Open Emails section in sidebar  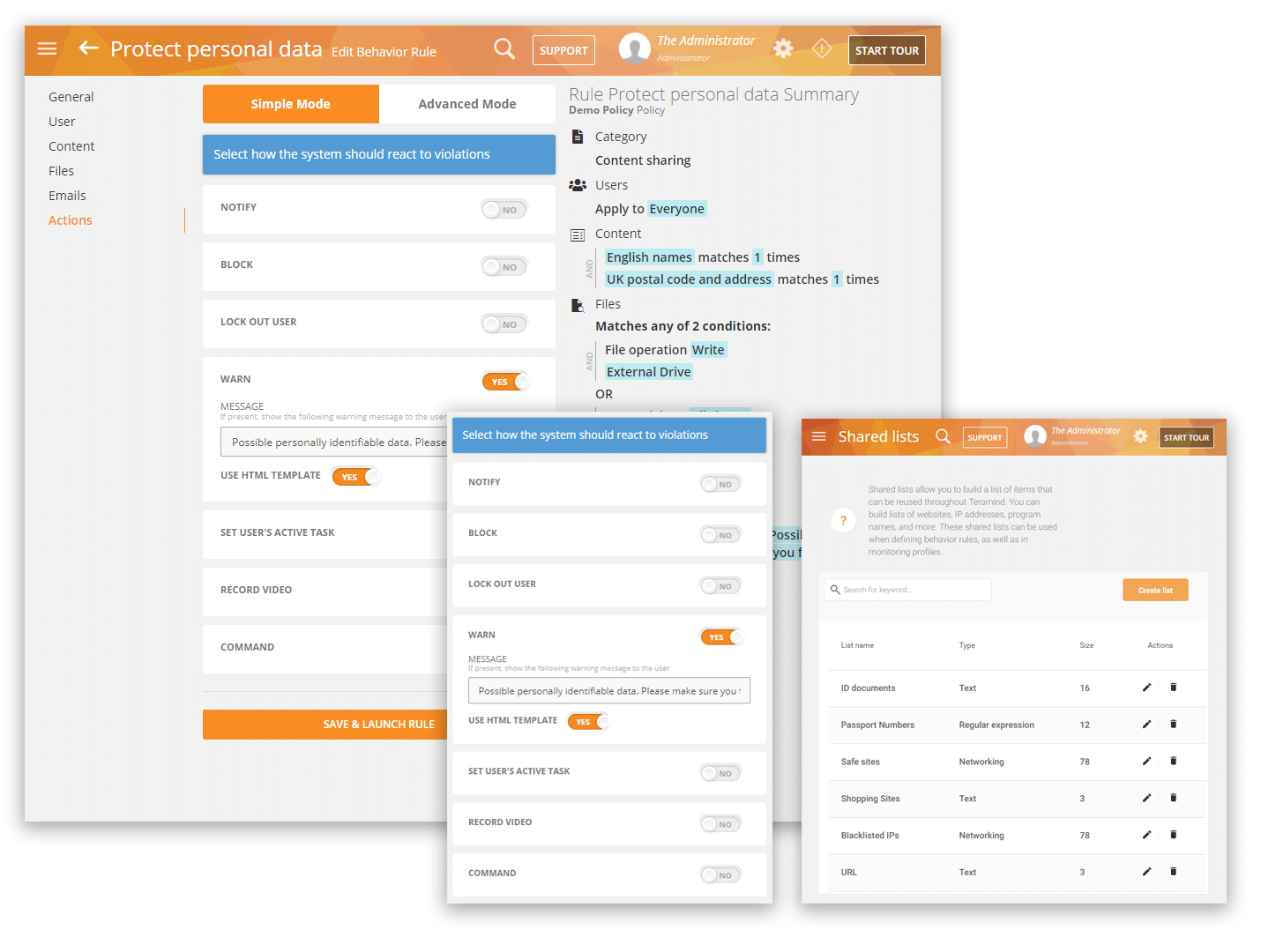pyautogui.click(x=67, y=196)
